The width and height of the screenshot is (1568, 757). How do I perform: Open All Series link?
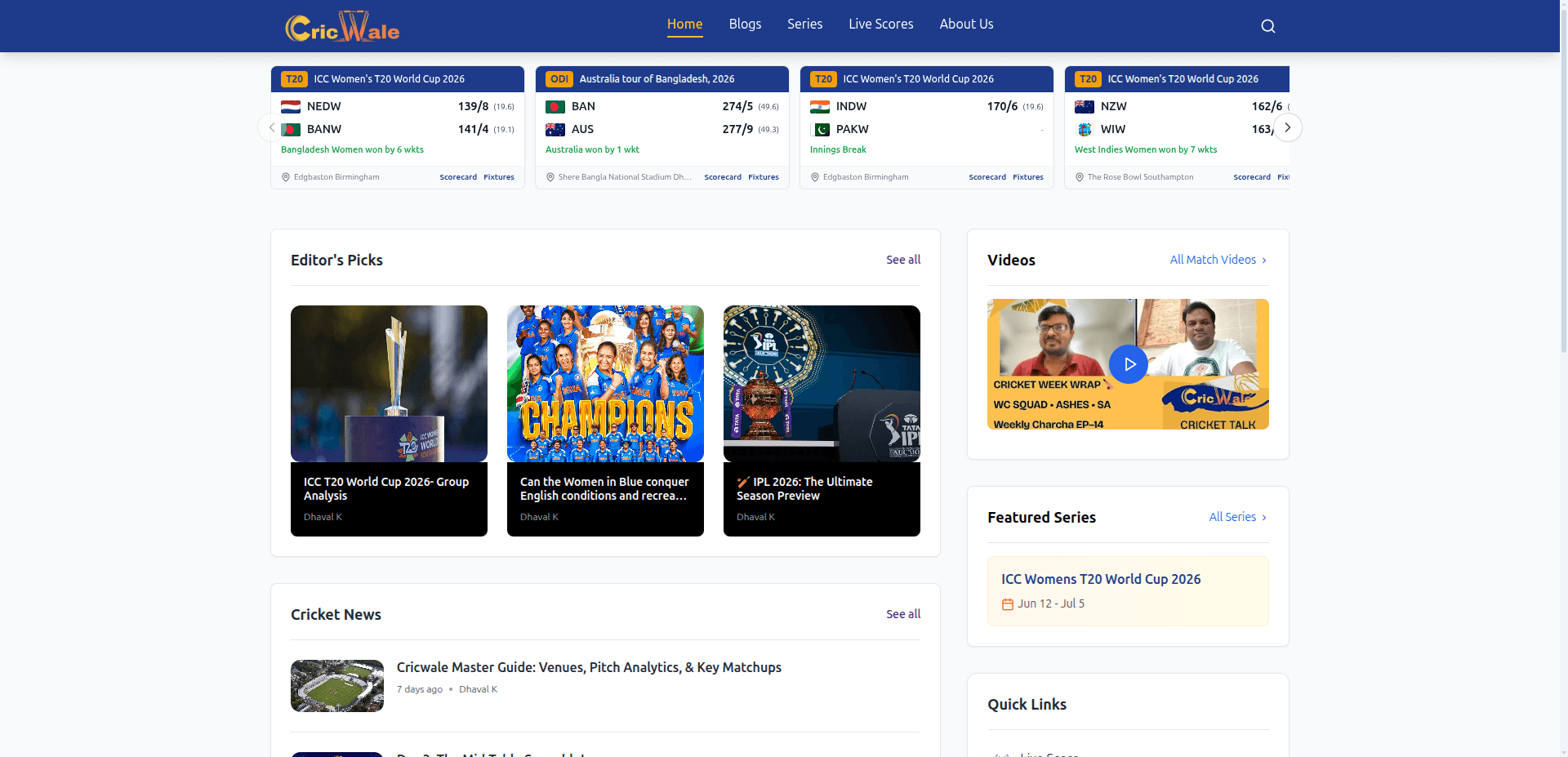[1238, 517]
